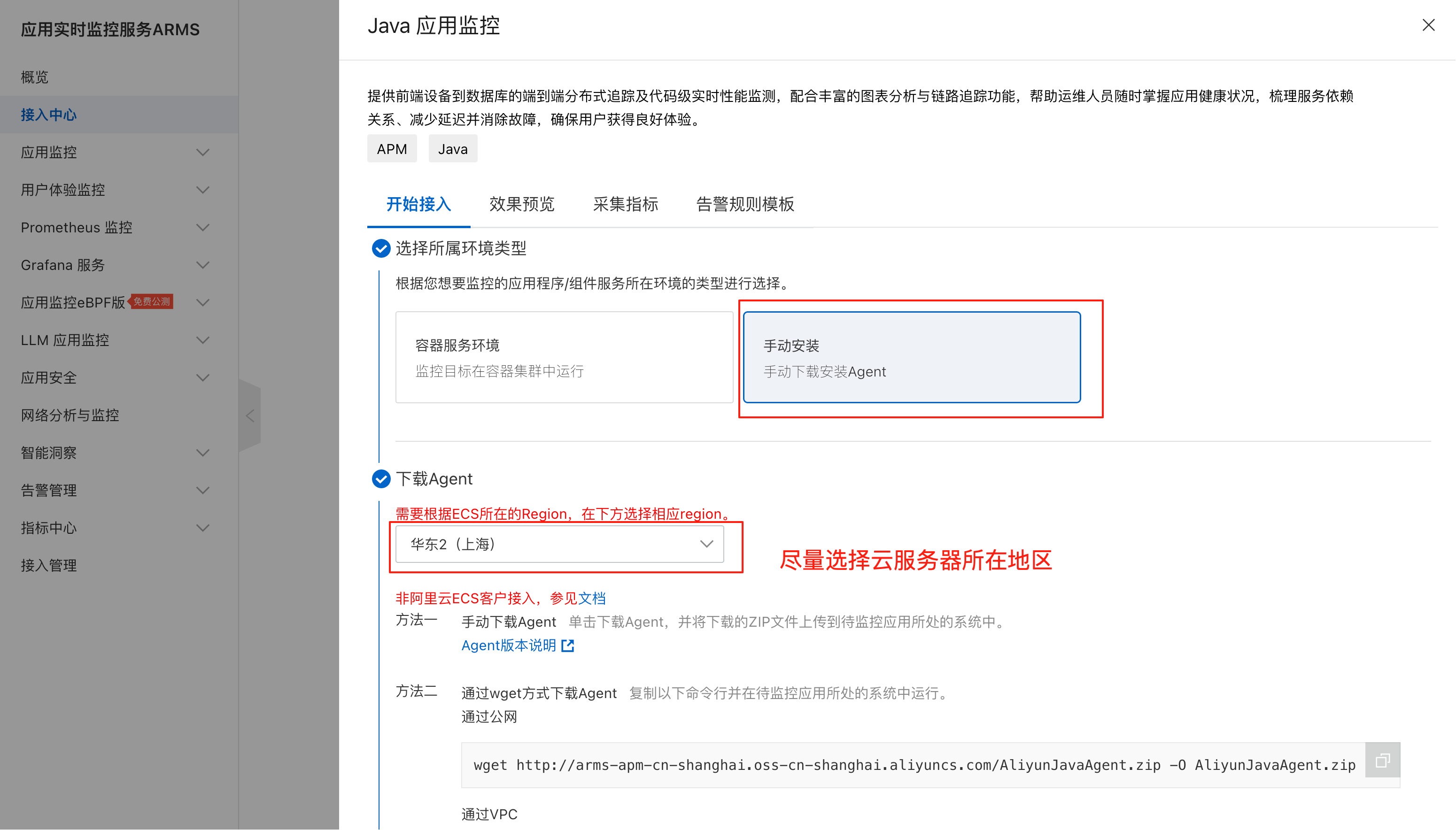Open 接入管理 in the sidebar
Viewport: 1456px width, 830px height.
pyautogui.click(x=48, y=566)
